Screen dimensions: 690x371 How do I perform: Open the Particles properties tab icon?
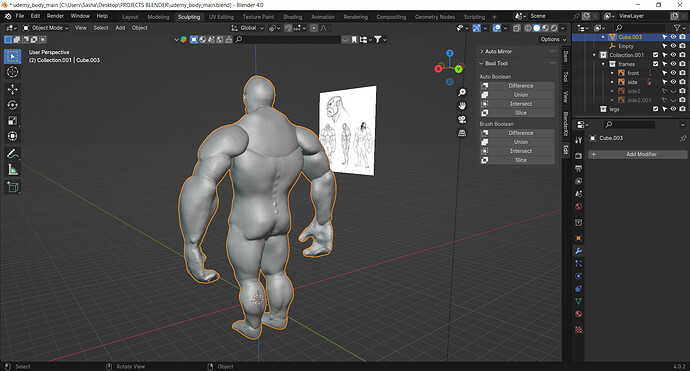579,264
